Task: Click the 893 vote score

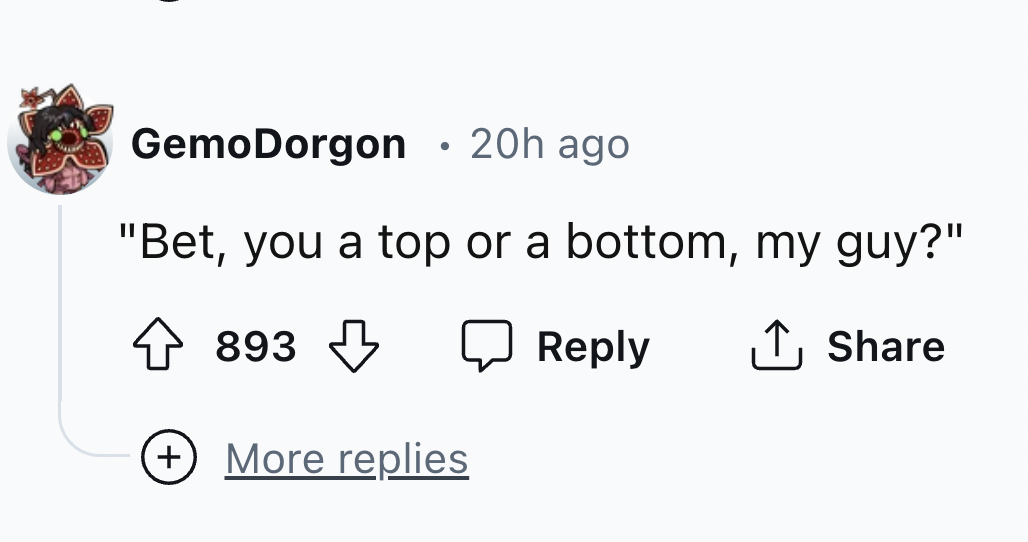Action: point(256,347)
